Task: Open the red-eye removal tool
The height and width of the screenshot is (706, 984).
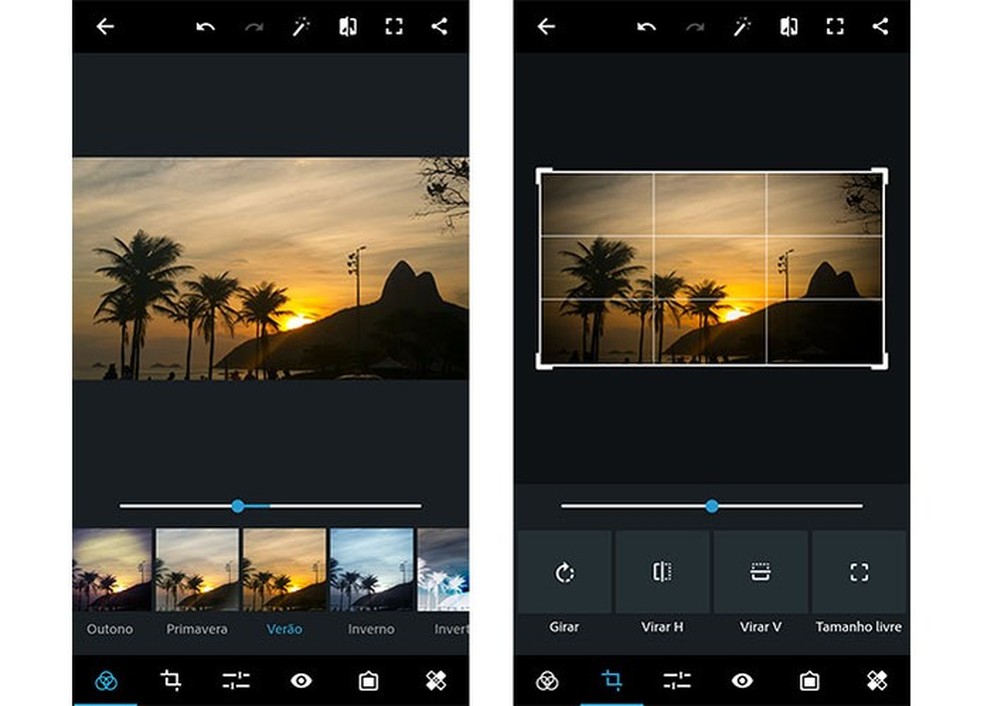Action: [x=299, y=681]
